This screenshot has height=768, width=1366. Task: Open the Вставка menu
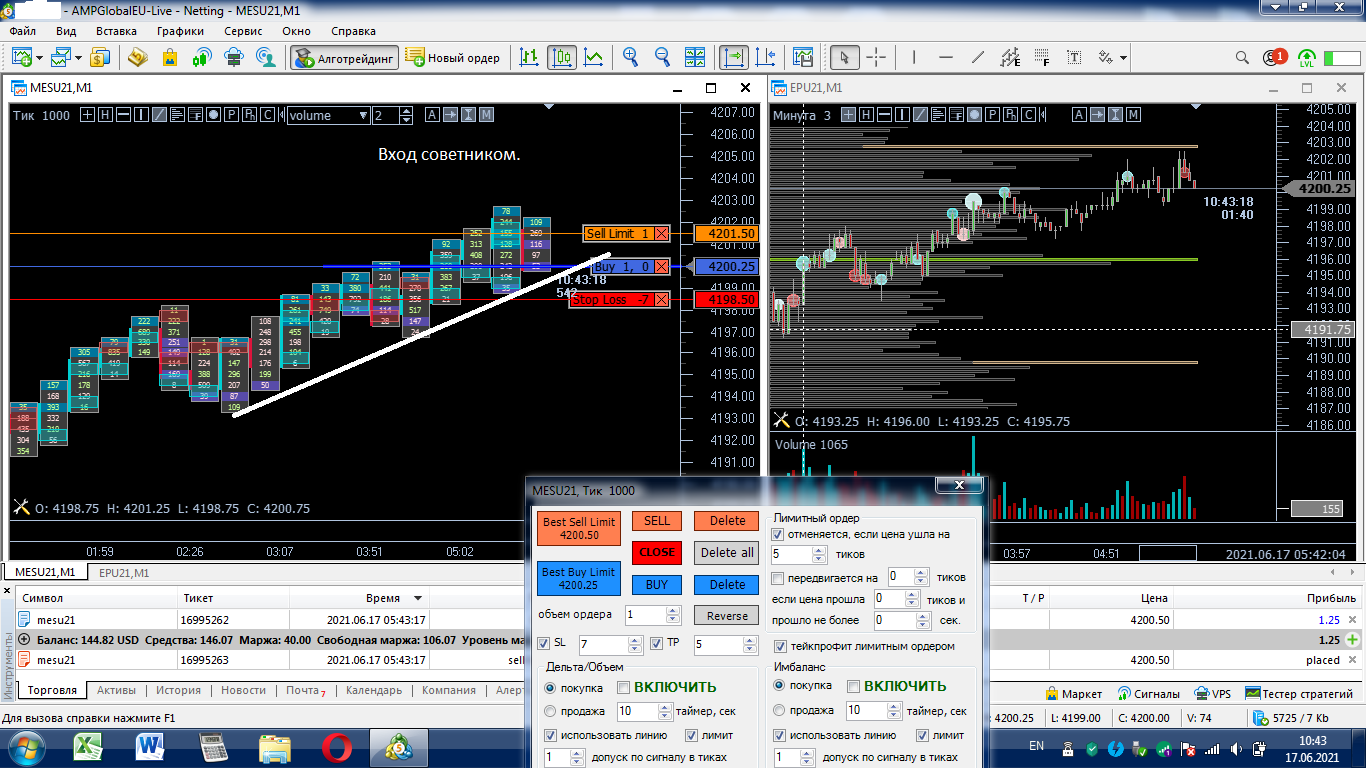pos(116,31)
